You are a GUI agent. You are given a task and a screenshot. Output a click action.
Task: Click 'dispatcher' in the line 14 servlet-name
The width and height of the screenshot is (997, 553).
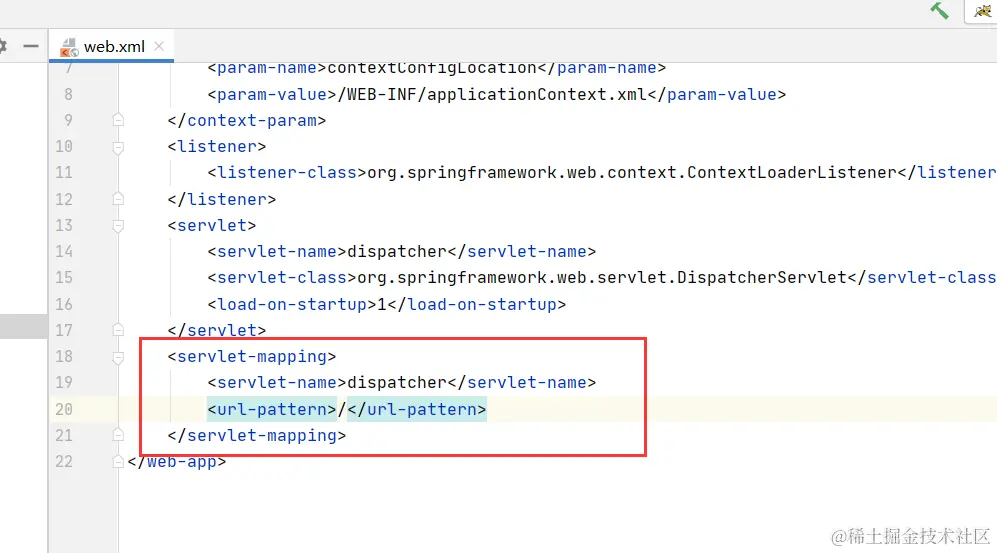click(397, 252)
